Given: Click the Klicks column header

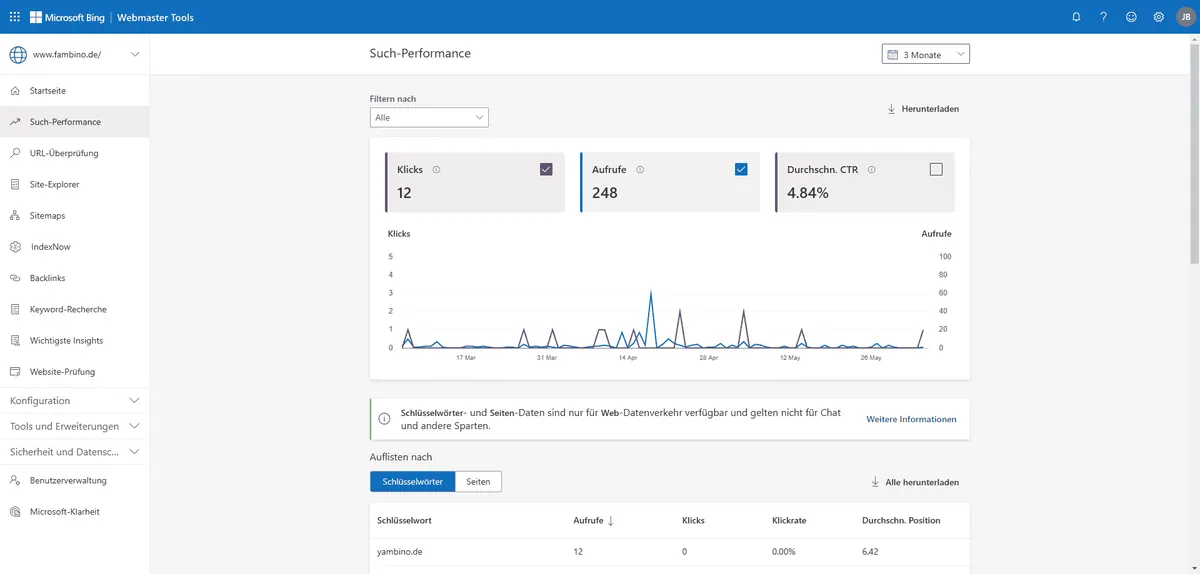Looking at the screenshot, I should pyautogui.click(x=693, y=521).
